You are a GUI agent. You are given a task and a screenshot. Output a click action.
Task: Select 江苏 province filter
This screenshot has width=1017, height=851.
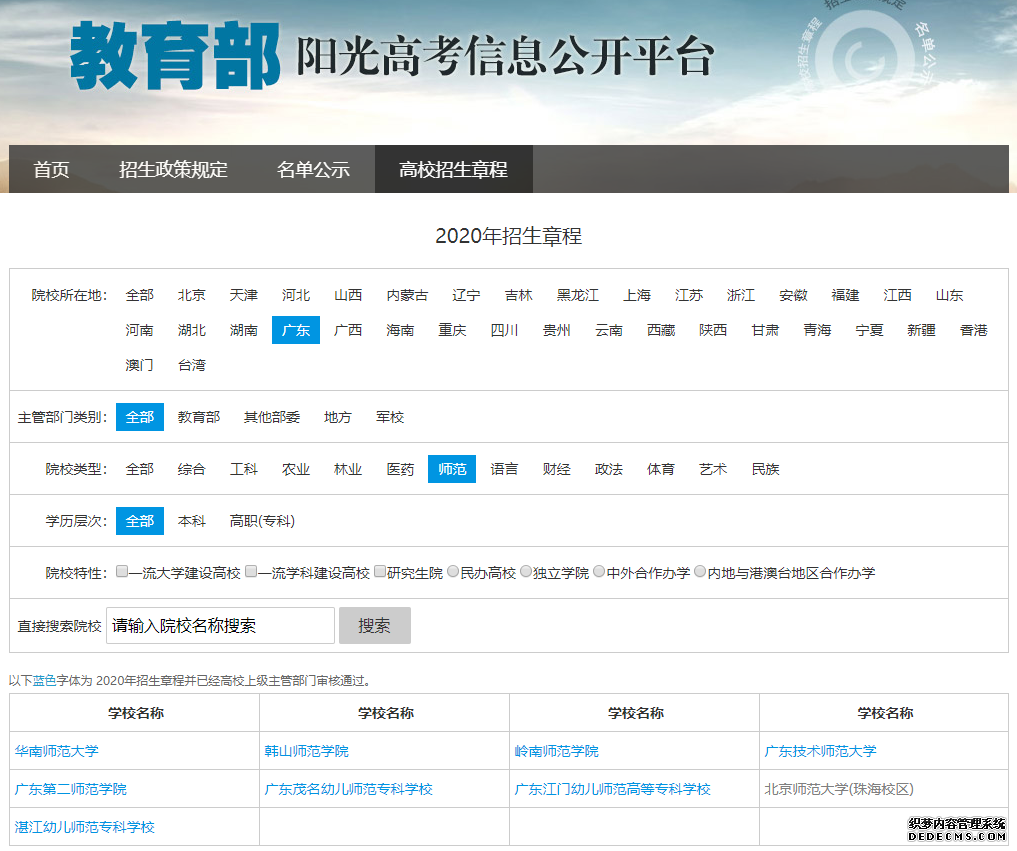[x=689, y=295]
